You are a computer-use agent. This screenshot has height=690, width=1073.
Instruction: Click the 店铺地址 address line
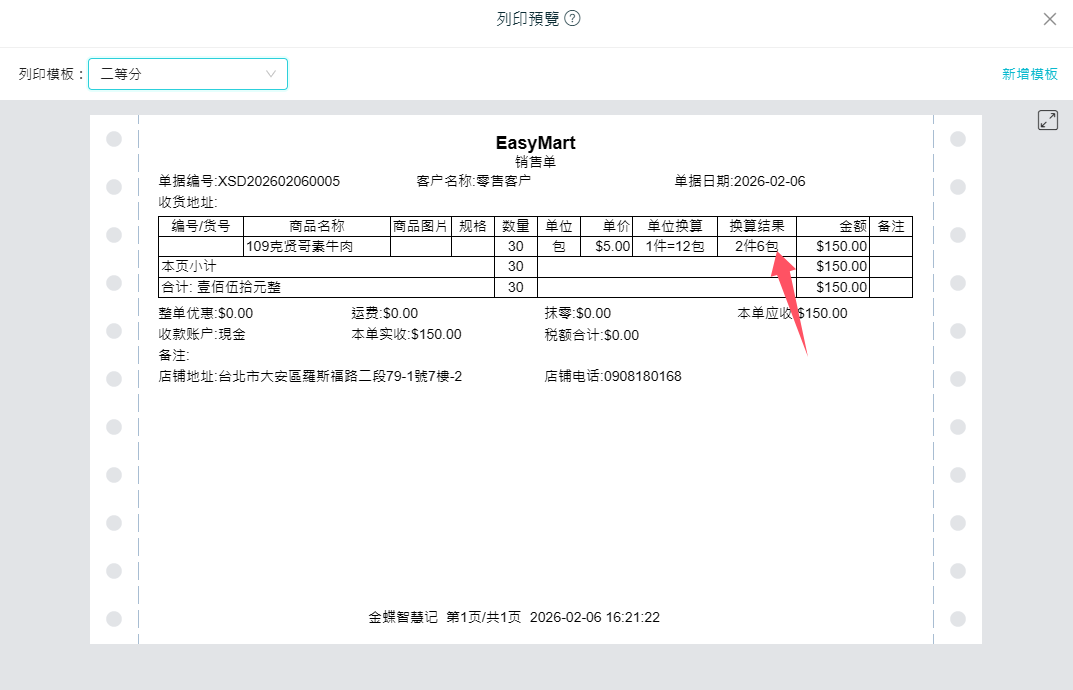pos(310,376)
